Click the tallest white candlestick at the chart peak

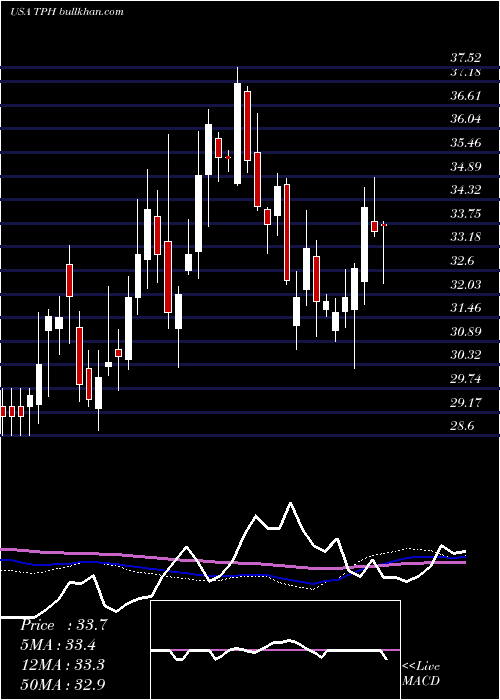pyautogui.click(x=238, y=133)
